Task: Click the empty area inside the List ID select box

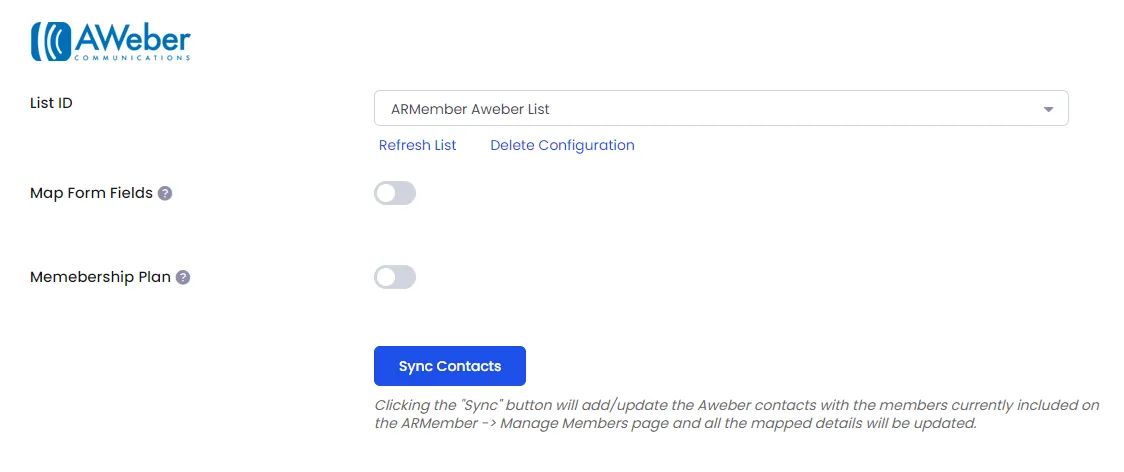Action: click(x=789, y=109)
